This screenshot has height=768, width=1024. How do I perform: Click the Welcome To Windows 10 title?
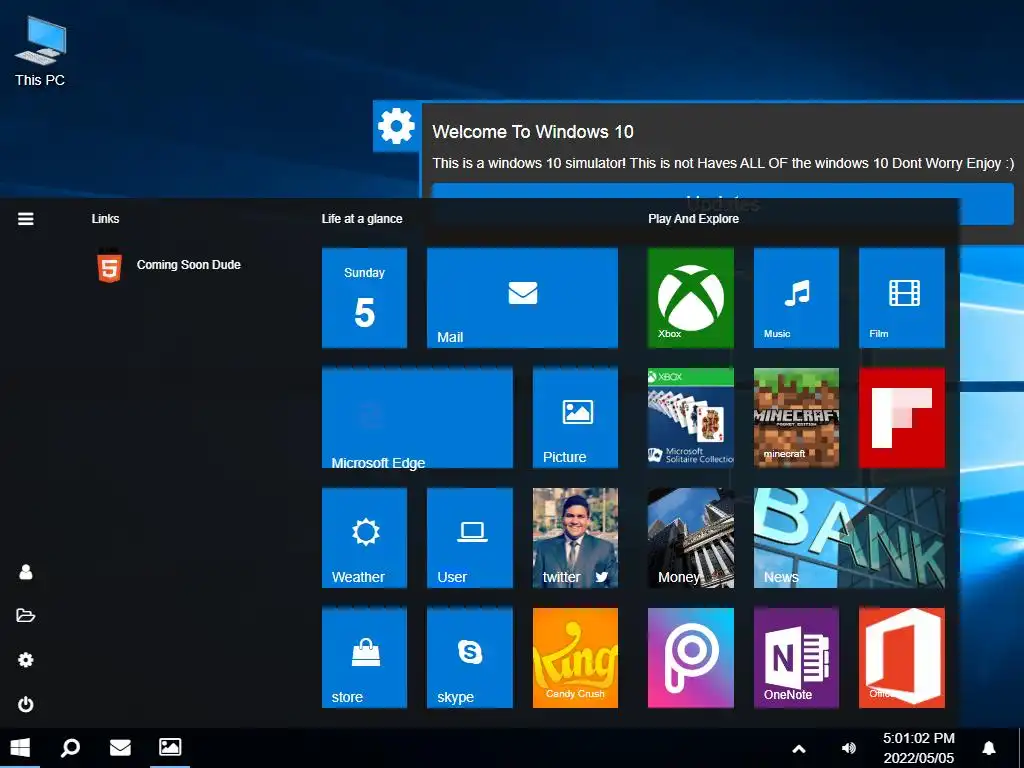pos(533,132)
